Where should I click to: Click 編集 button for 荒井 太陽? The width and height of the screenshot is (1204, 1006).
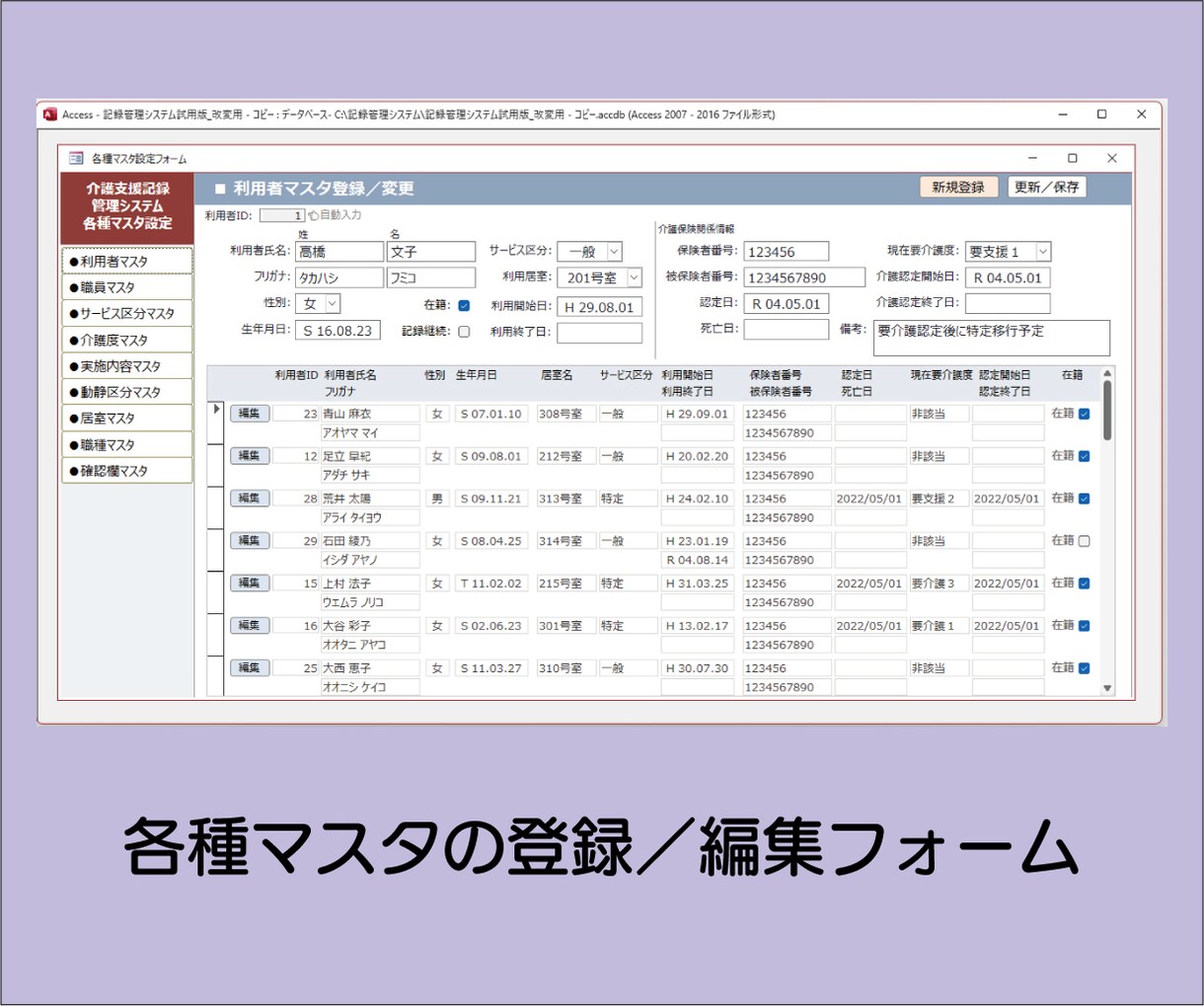(x=250, y=499)
